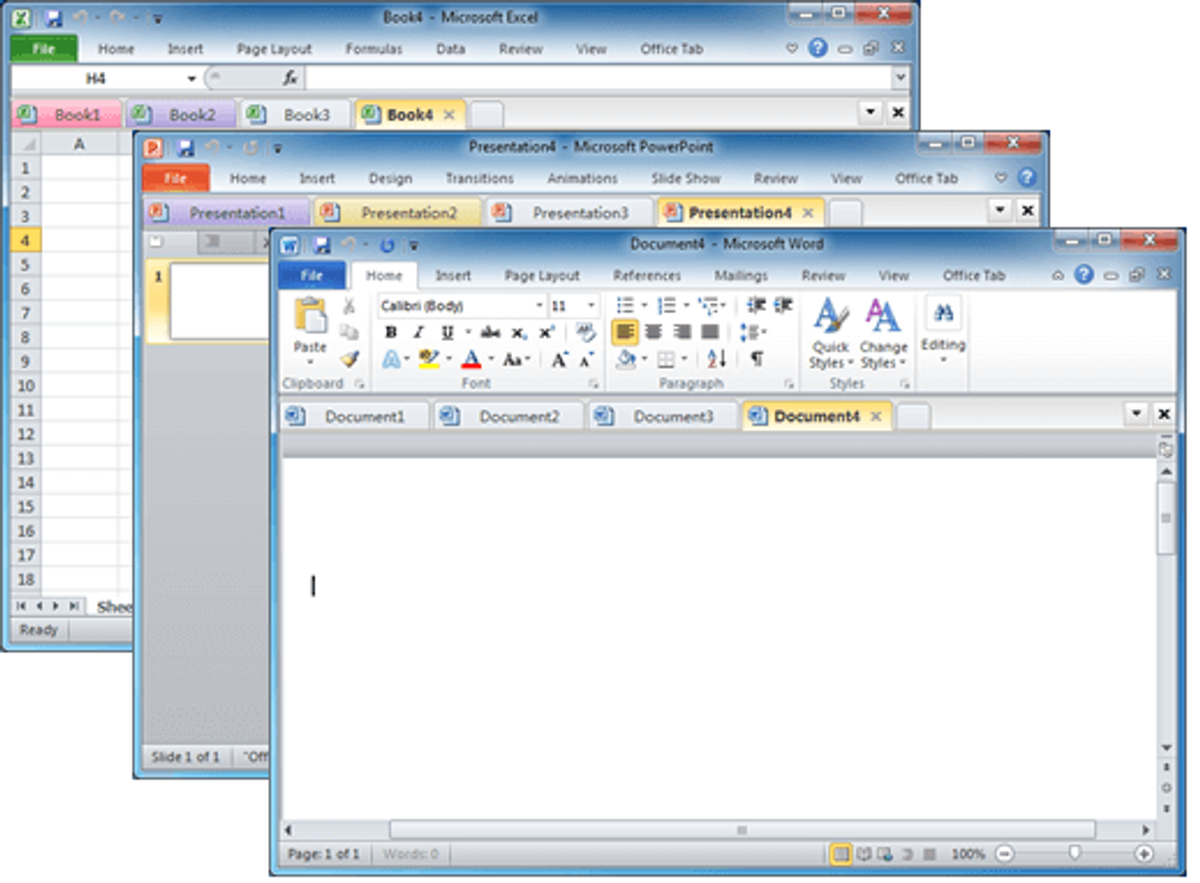Viewport: 1200px width, 883px height.
Task: Click Decrease Indent icon in Word
Action: click(756, 305)
